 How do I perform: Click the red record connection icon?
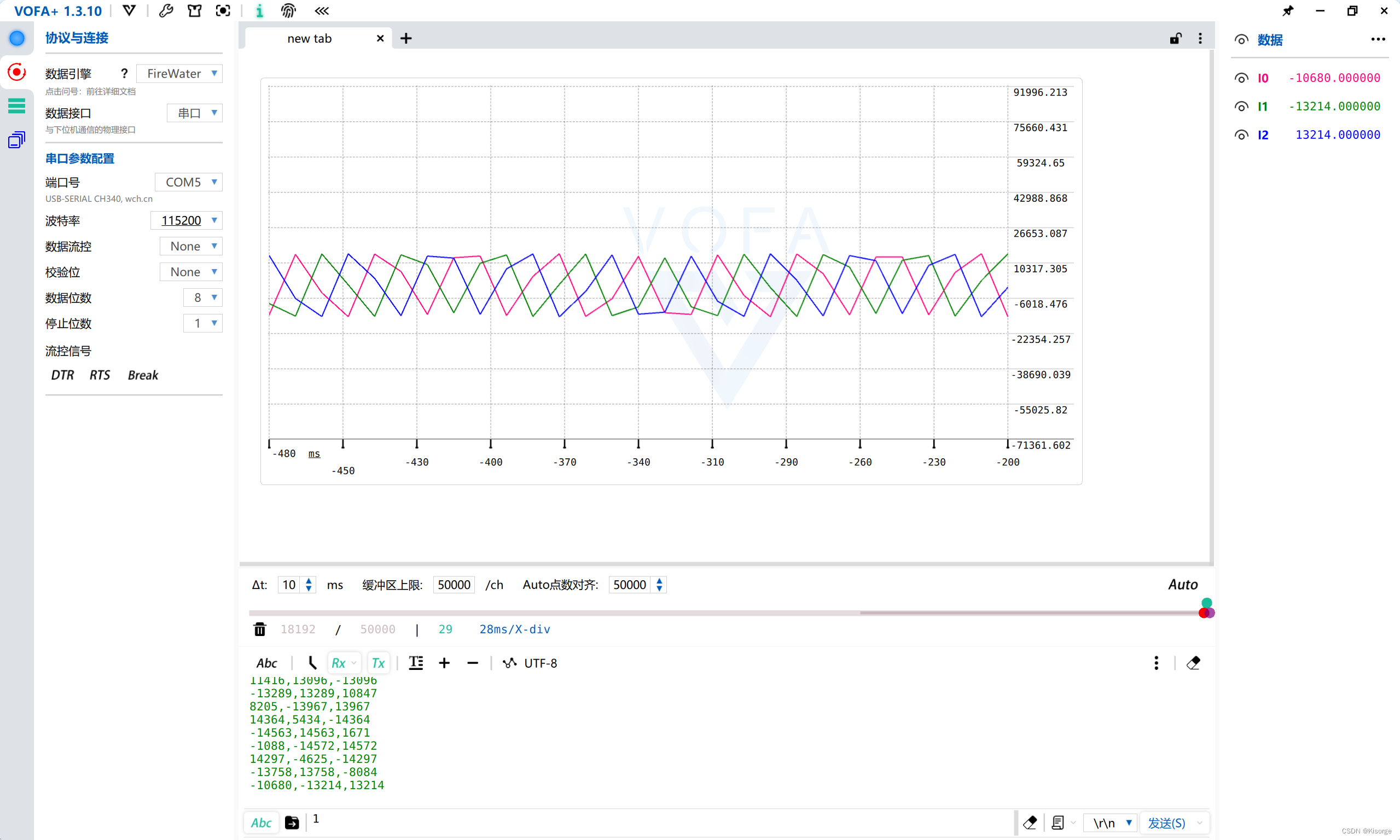coord(16,72)
